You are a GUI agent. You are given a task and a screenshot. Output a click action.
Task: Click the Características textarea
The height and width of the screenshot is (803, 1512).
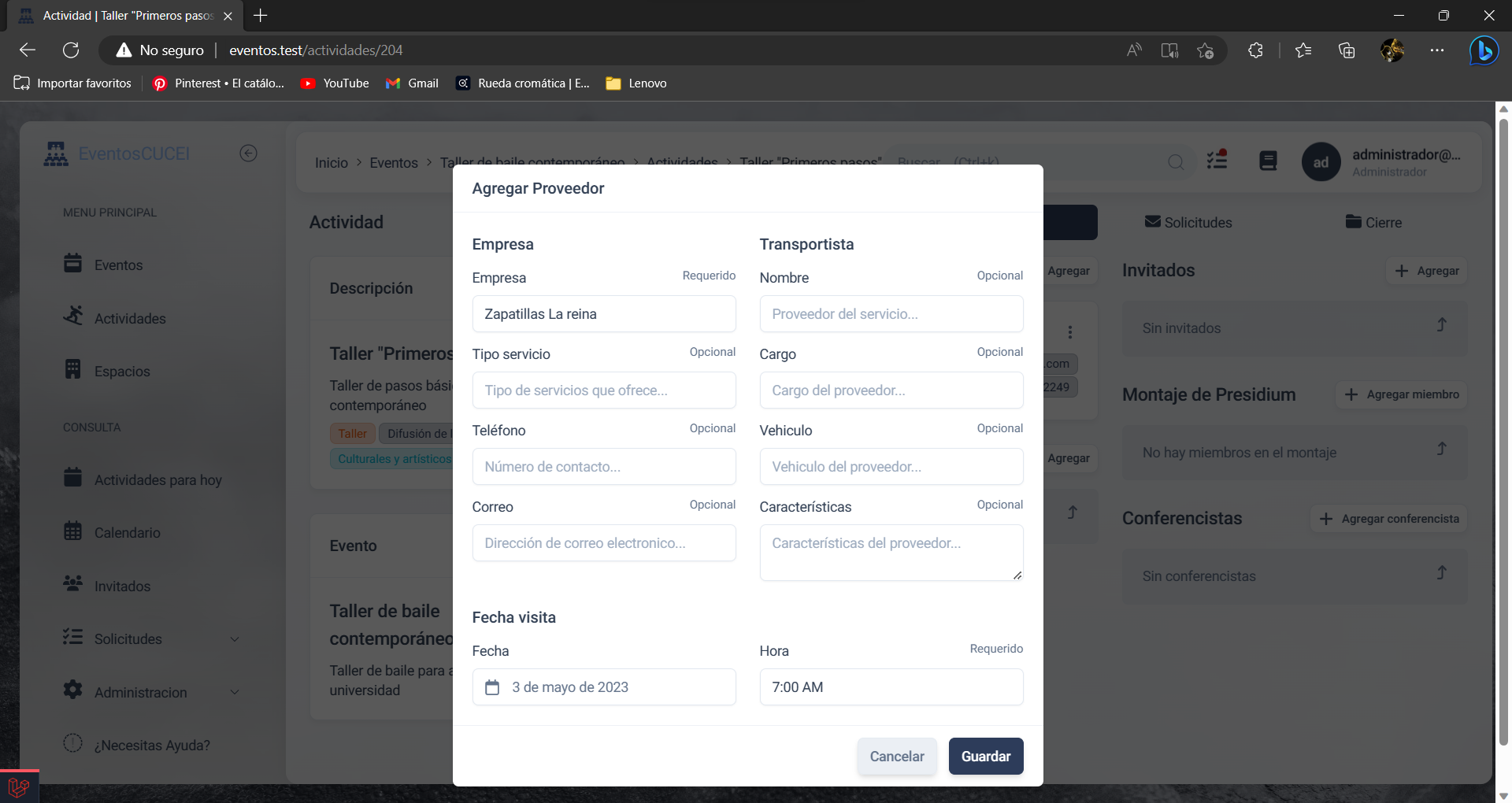click(x=891, y=553)
